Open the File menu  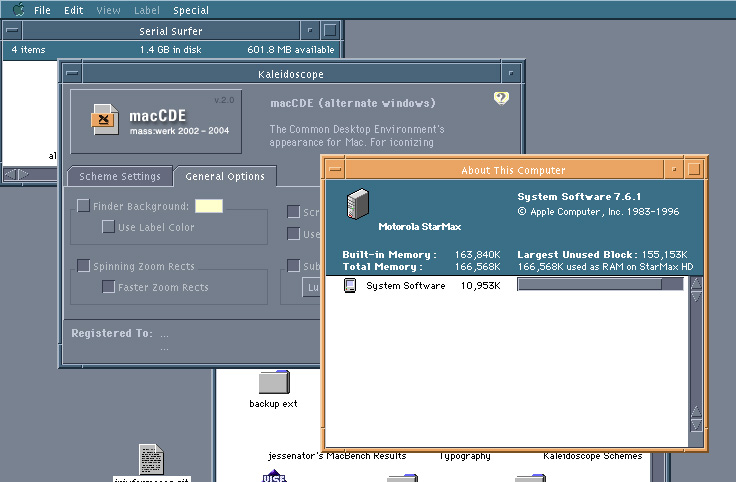coord(42,10)
